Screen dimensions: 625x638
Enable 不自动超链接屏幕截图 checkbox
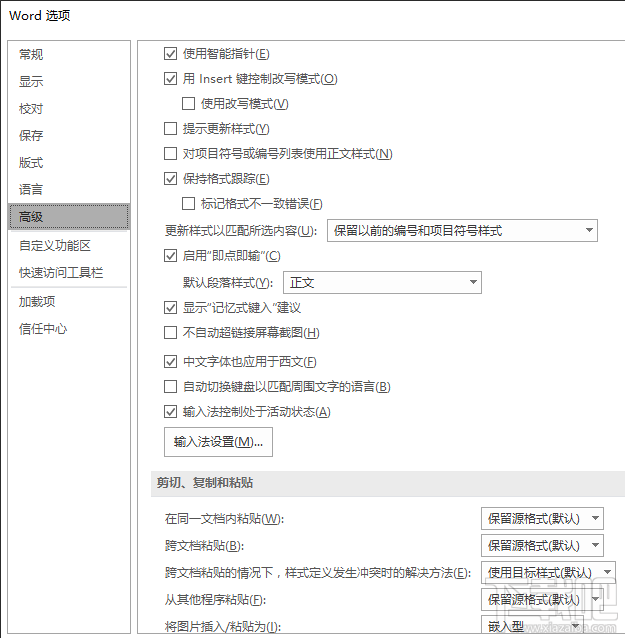click(x=170, y=333)
